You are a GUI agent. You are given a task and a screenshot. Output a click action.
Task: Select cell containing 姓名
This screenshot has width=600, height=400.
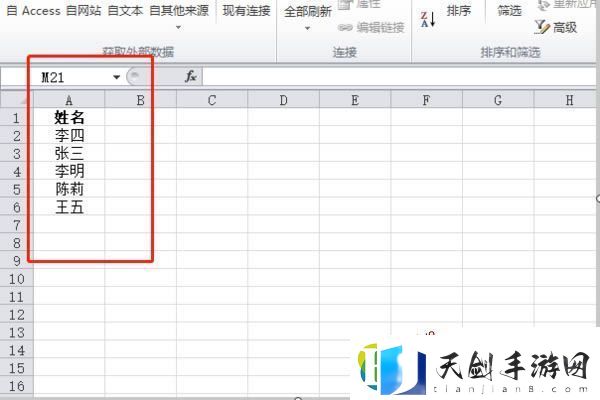pos(69,117)
